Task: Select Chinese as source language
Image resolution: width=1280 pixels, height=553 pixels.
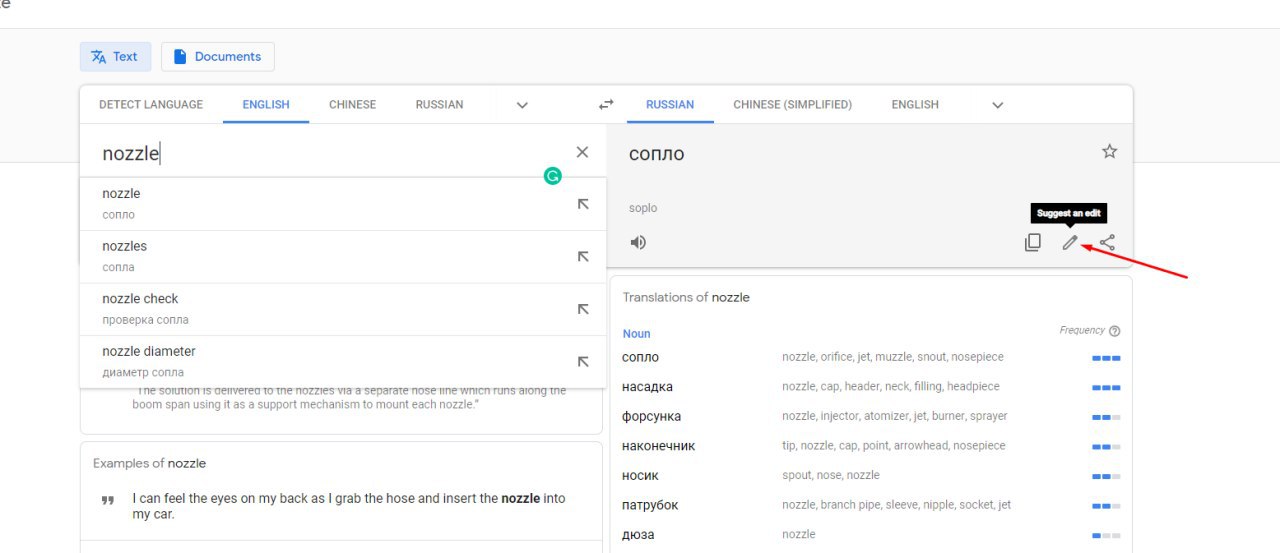Action: pyautogui.click(x=353, y=104)
